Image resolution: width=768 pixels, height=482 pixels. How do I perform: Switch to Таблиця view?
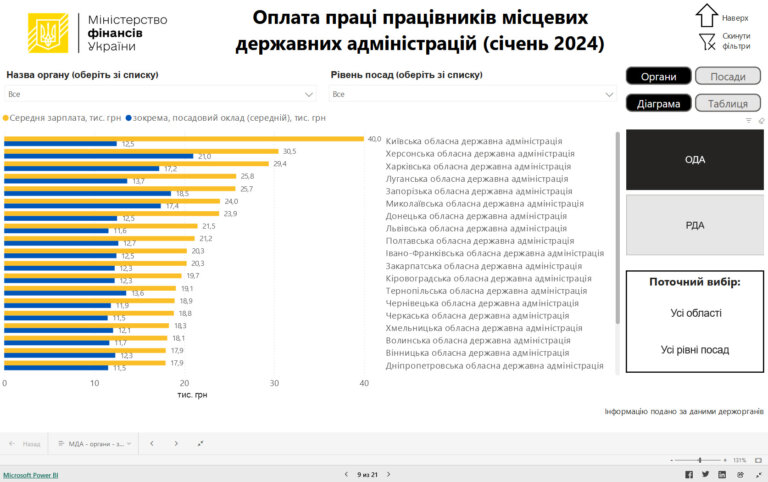[728, 103]
